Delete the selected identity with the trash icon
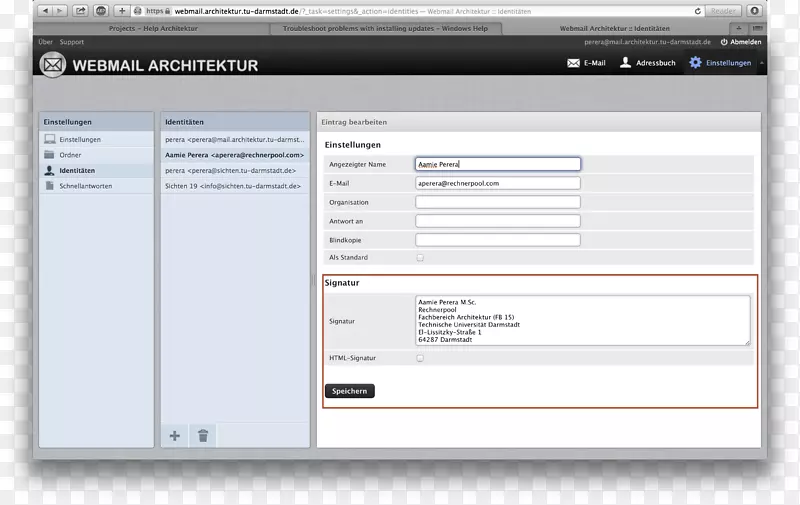Viewport: 800px width, 505px height. tap(203, 435)
